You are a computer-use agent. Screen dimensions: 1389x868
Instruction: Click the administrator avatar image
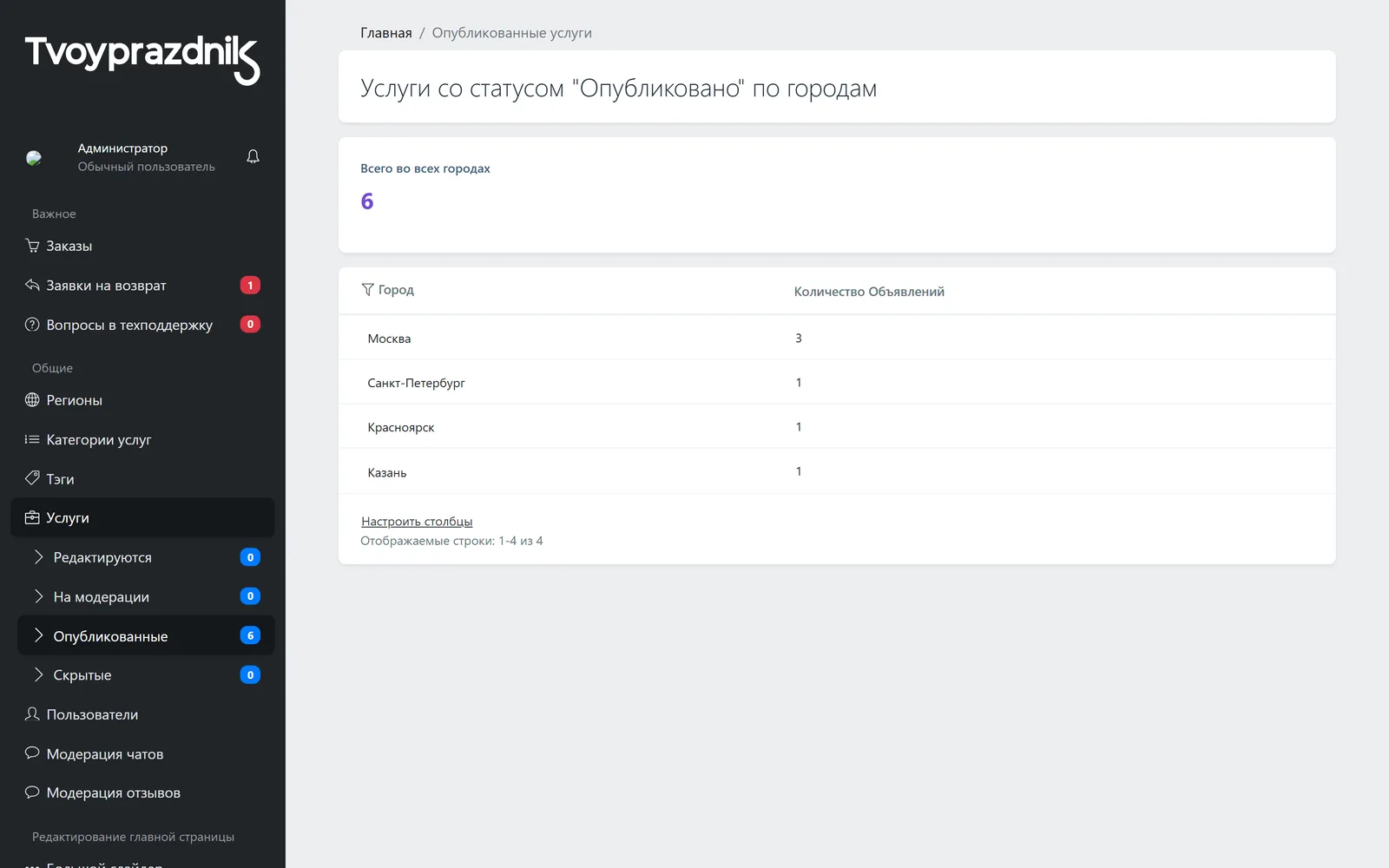[34, 158]
